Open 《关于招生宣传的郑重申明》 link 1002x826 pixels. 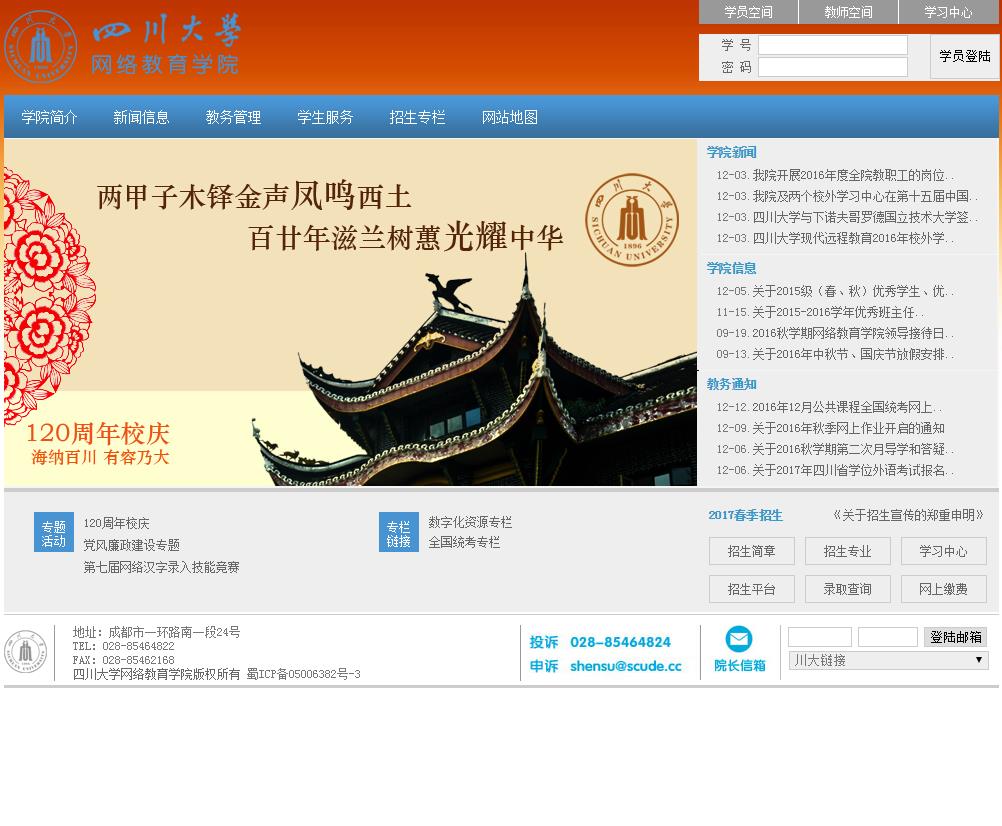pos(907,515)
